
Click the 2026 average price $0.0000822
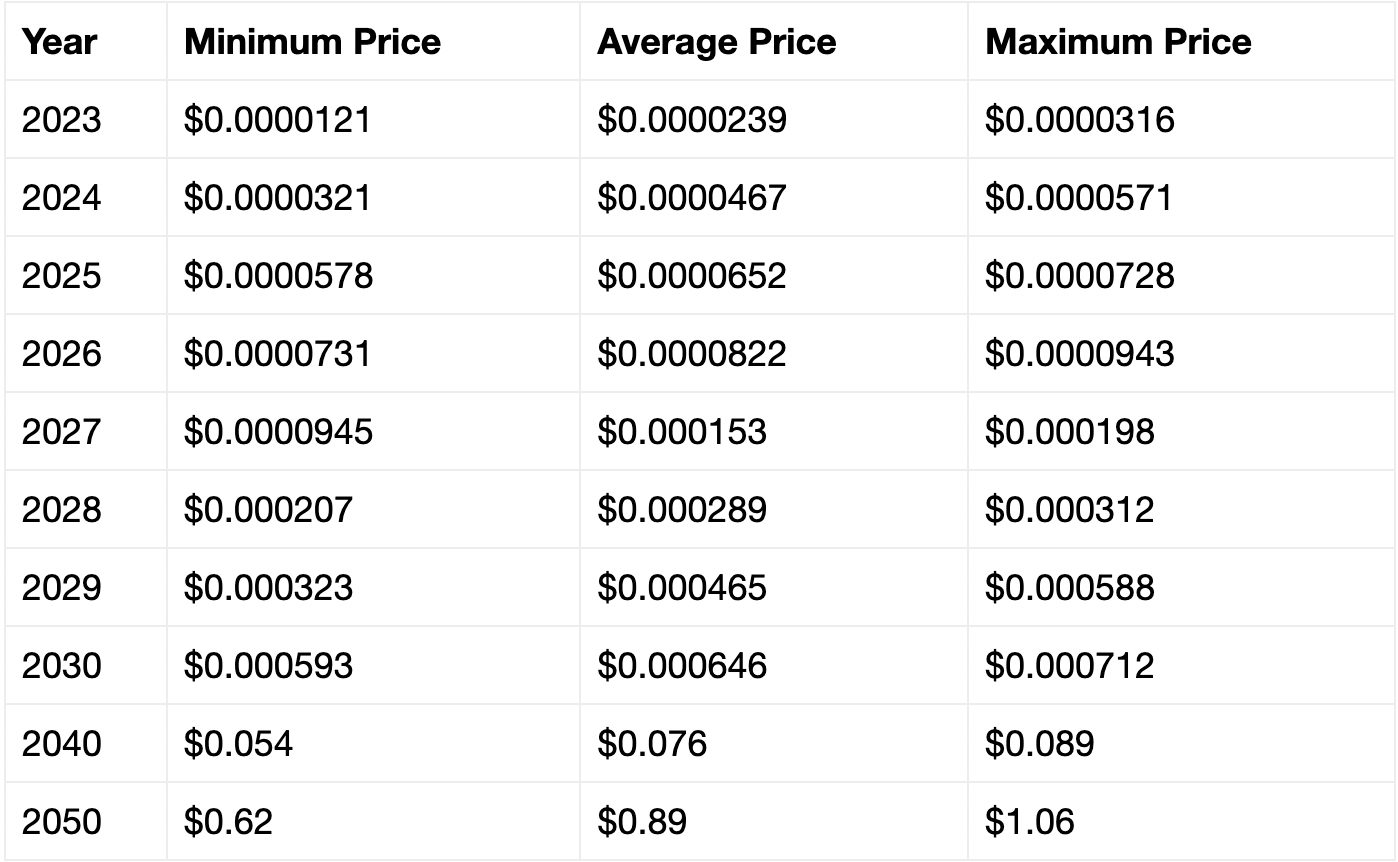coord(692,354)
